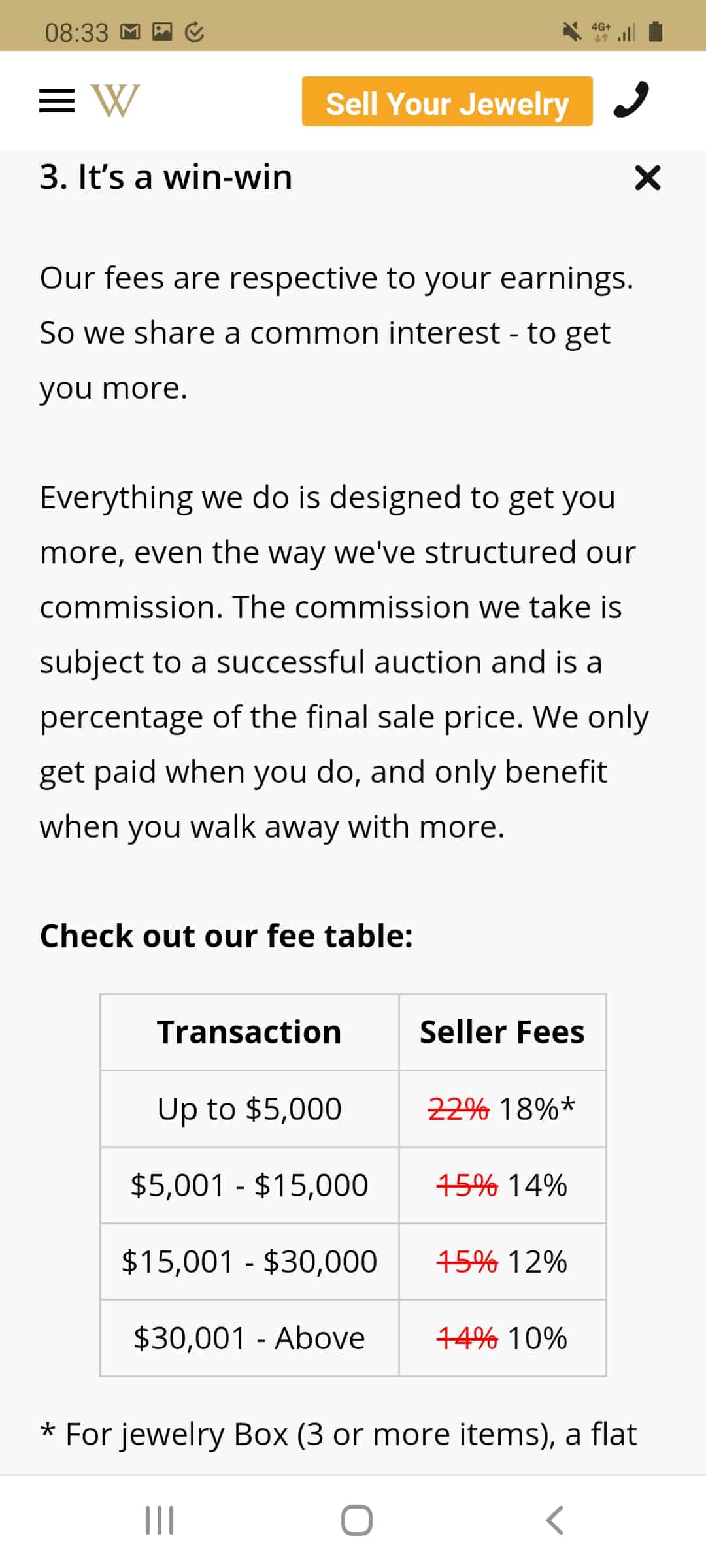Image resolution: width=706 pixels, height=1568 pixels.
Task: Tap the checkmark notification icon in status bar
Action: click(x=194, y=31)
